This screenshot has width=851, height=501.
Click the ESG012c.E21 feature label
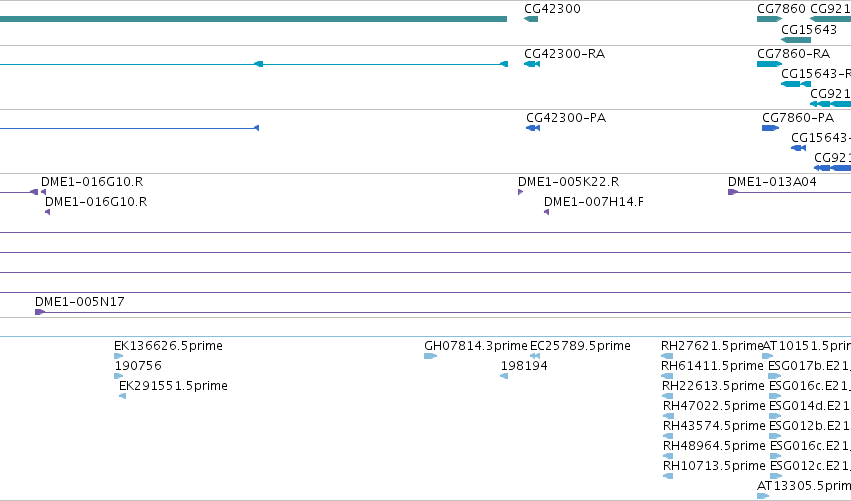coord(809,466)
